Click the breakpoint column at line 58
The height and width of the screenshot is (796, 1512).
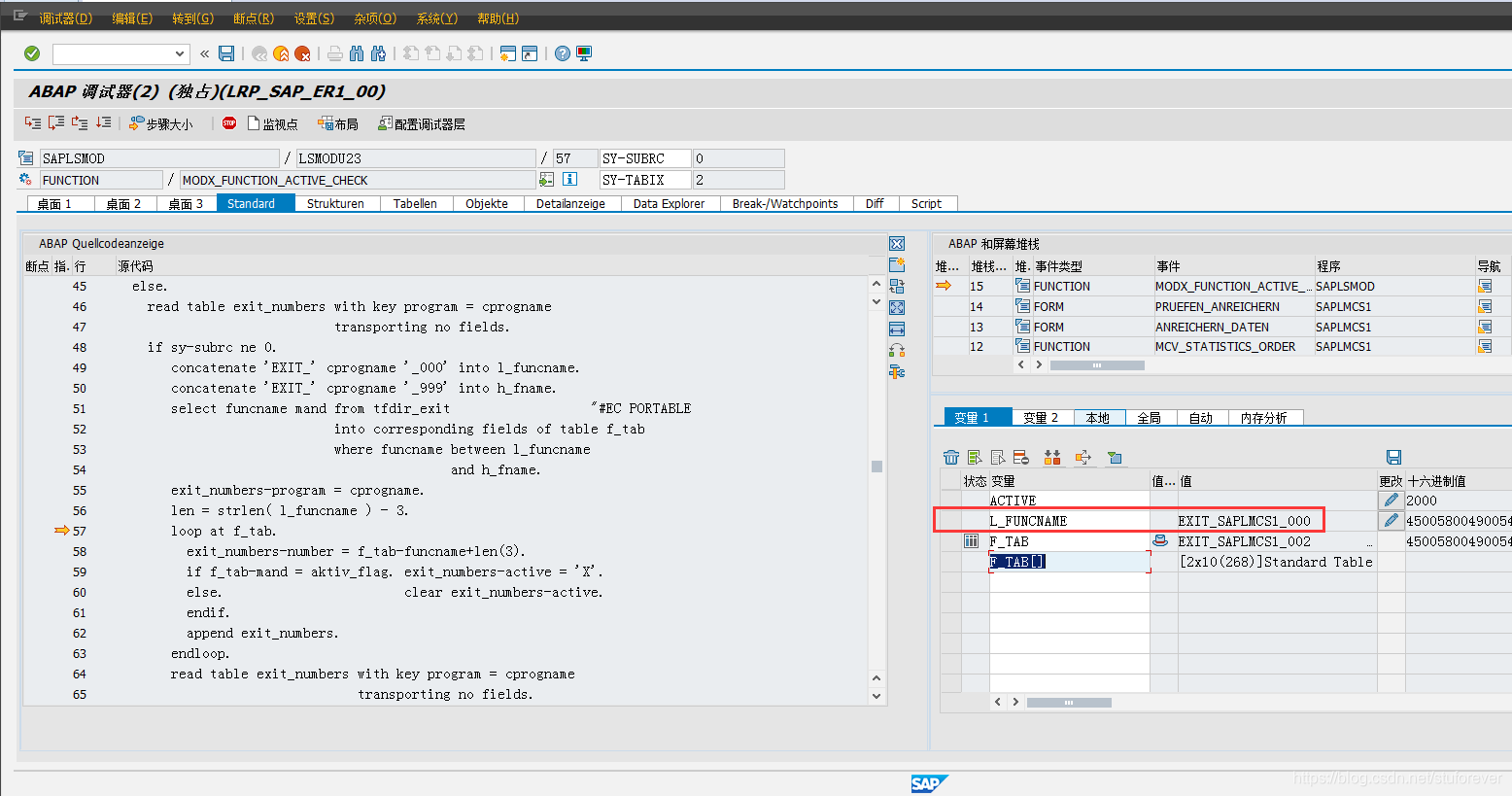click(36, 551)
